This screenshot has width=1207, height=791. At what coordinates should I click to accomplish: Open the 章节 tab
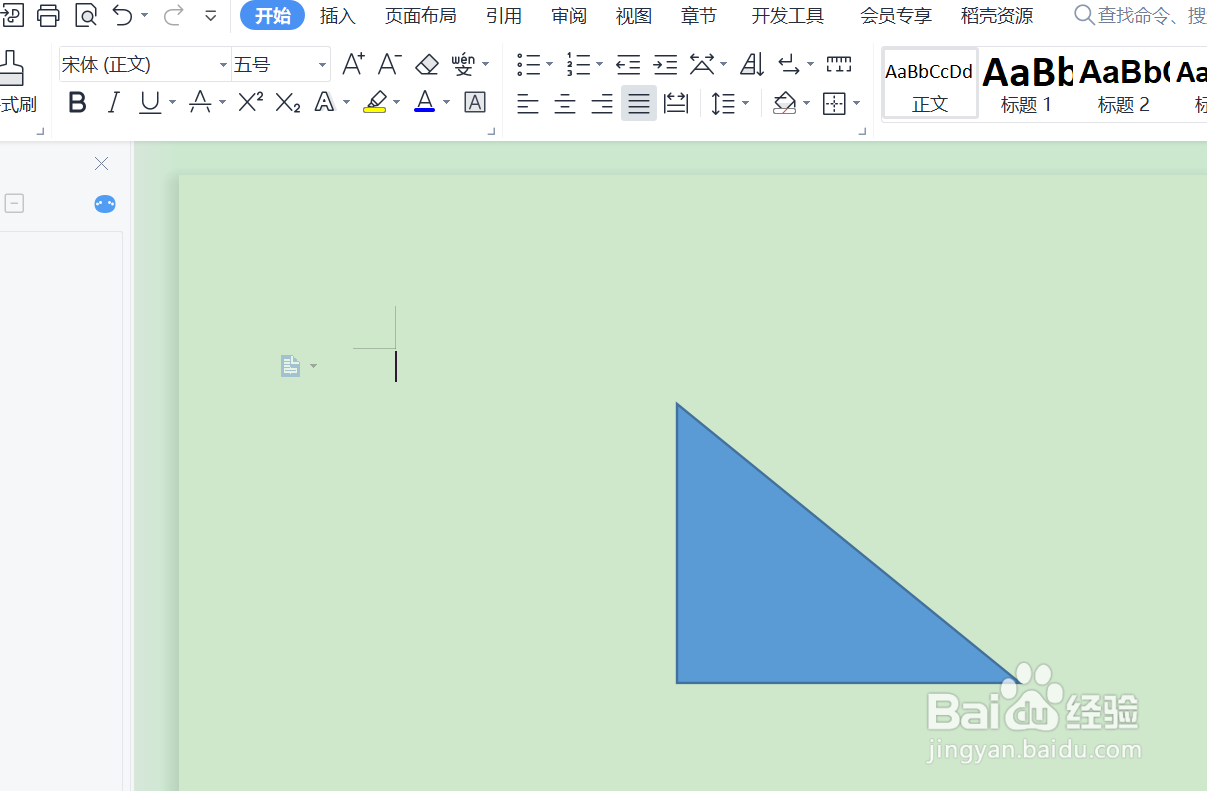tap(699, 16)
